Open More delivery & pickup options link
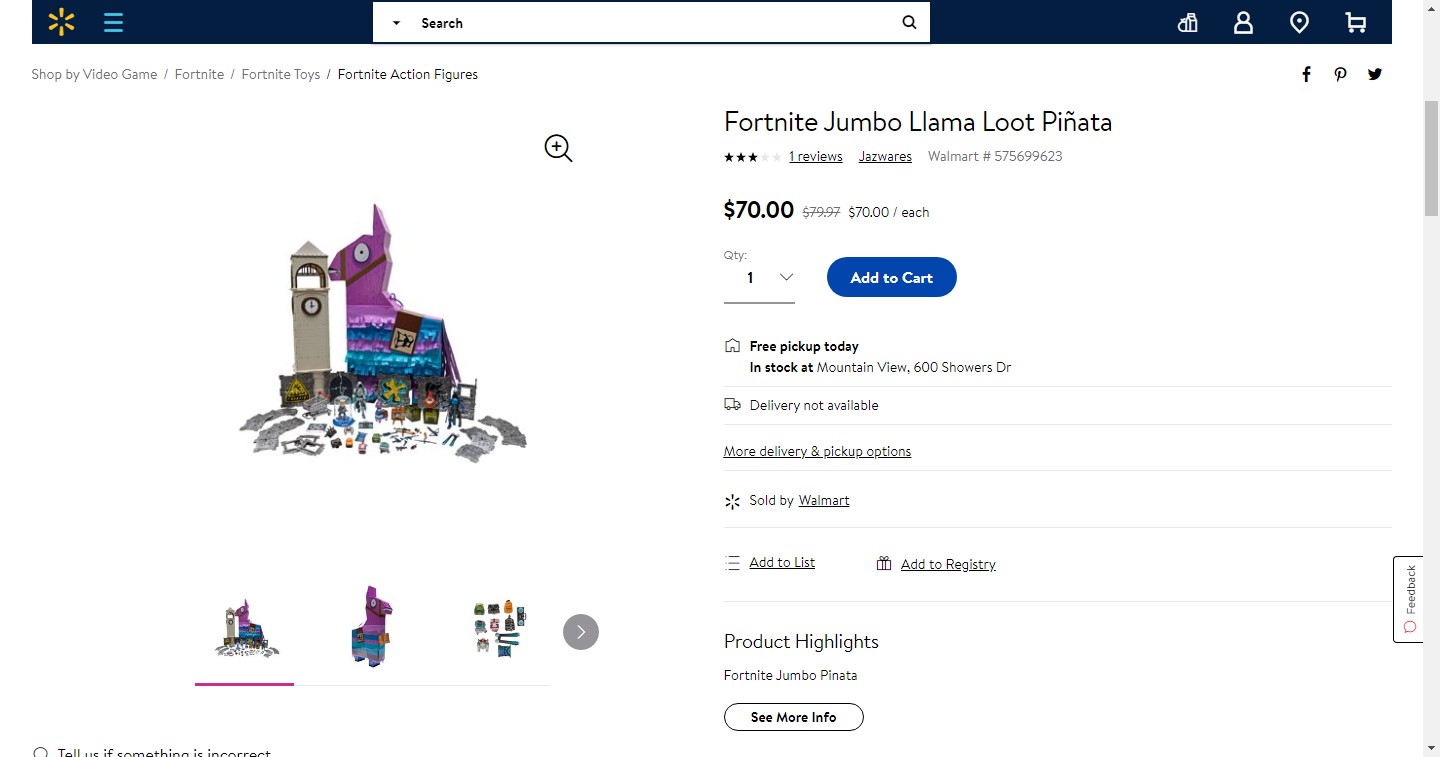The image size is (1440, 757). (x=817, y=451)
